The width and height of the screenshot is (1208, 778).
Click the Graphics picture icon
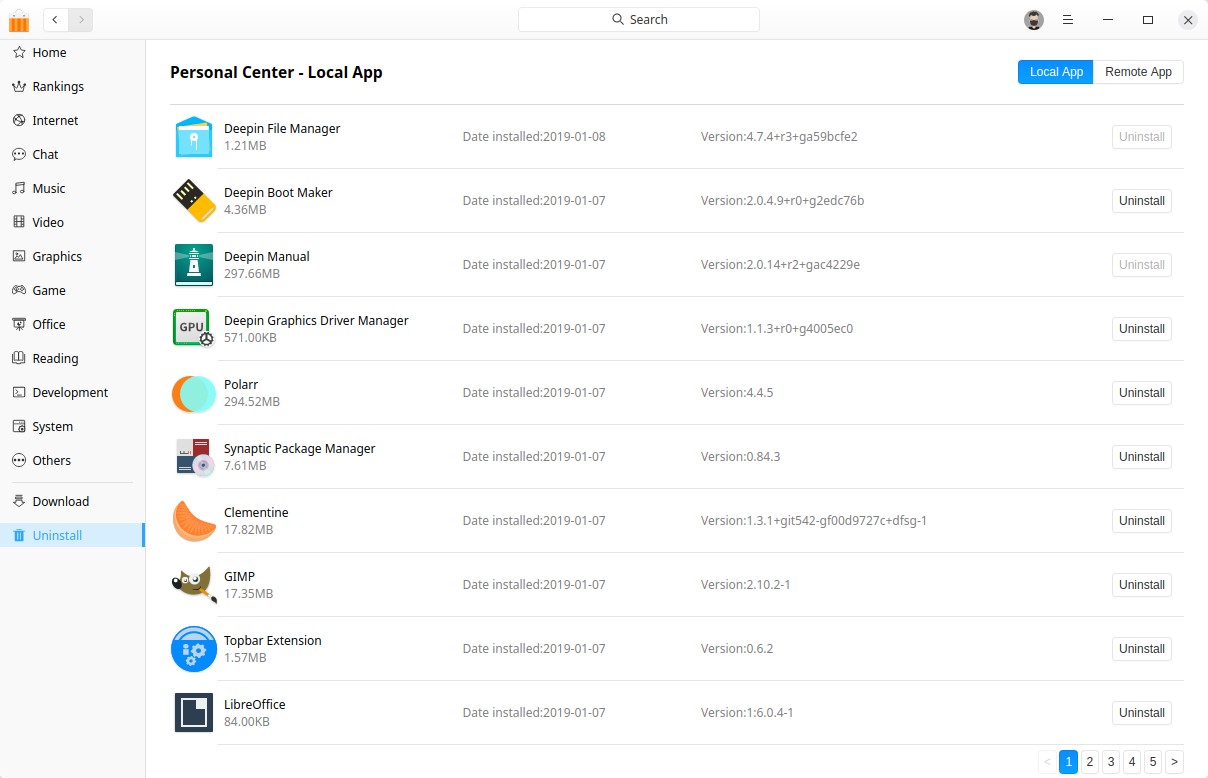pyautogui.click(x=19, y=256)
